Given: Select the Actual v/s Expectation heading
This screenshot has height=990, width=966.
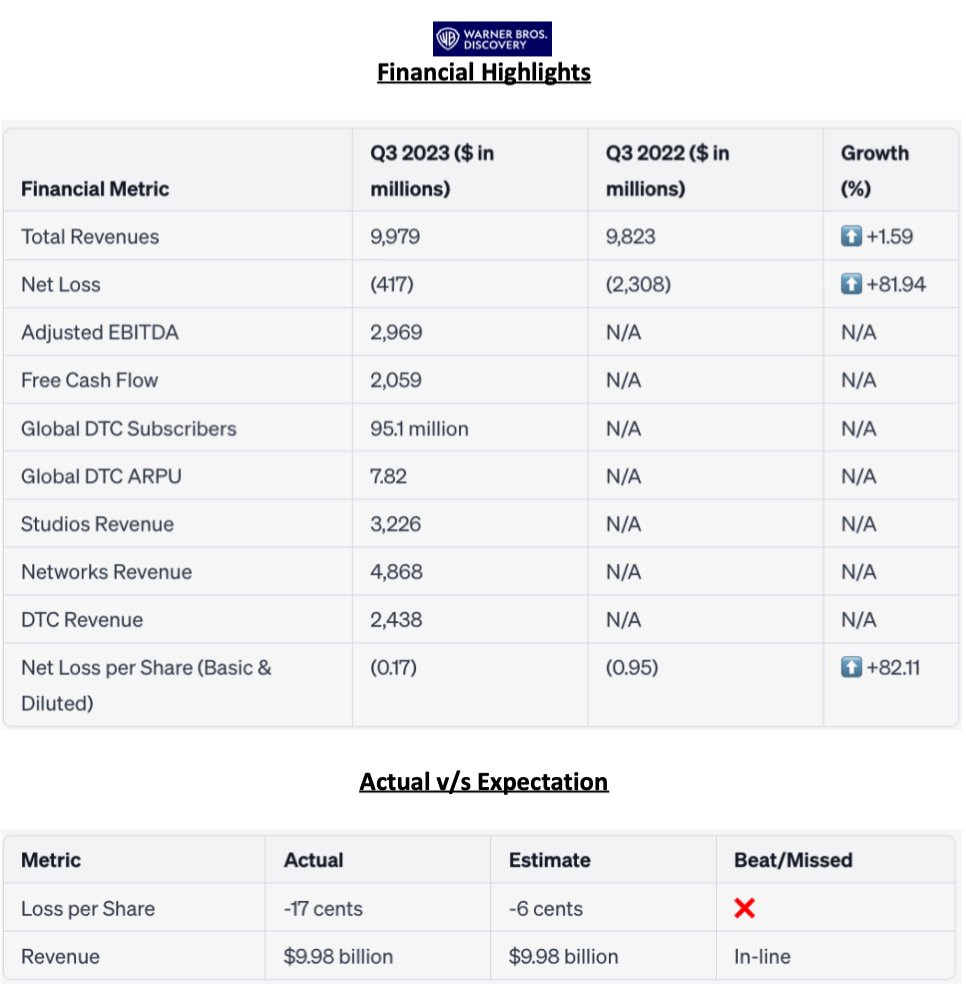Looking at the screenshot, I should (x=483, y=781).
